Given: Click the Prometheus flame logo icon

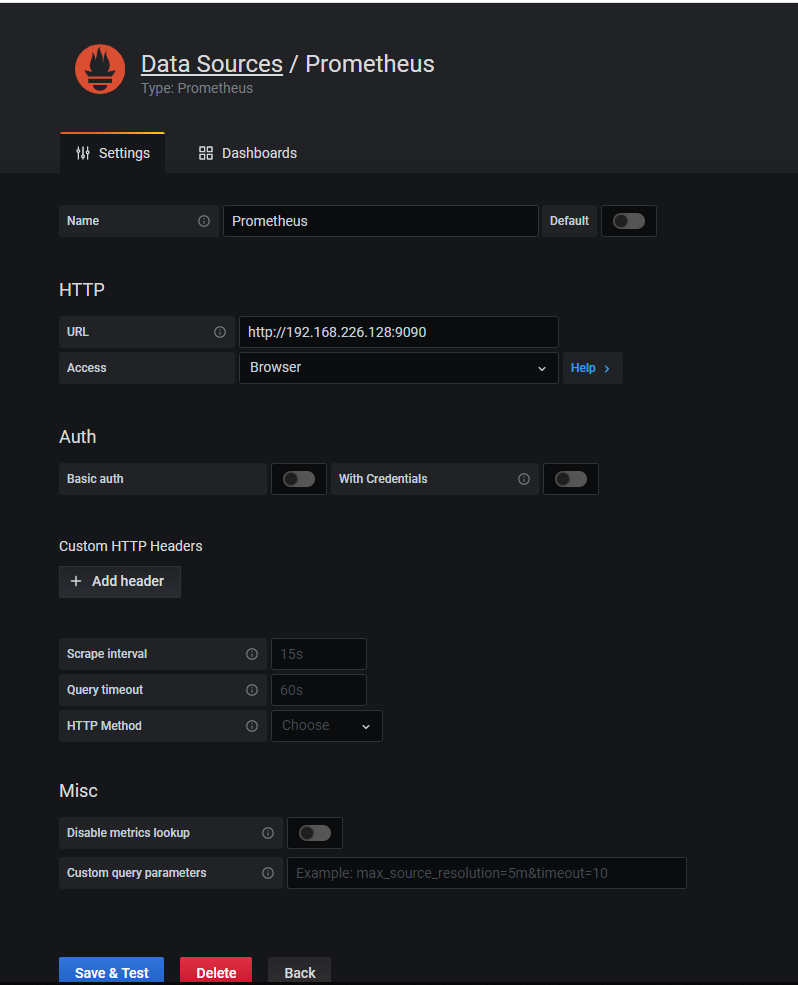Looking at the screenshot, I should (100, 70).
